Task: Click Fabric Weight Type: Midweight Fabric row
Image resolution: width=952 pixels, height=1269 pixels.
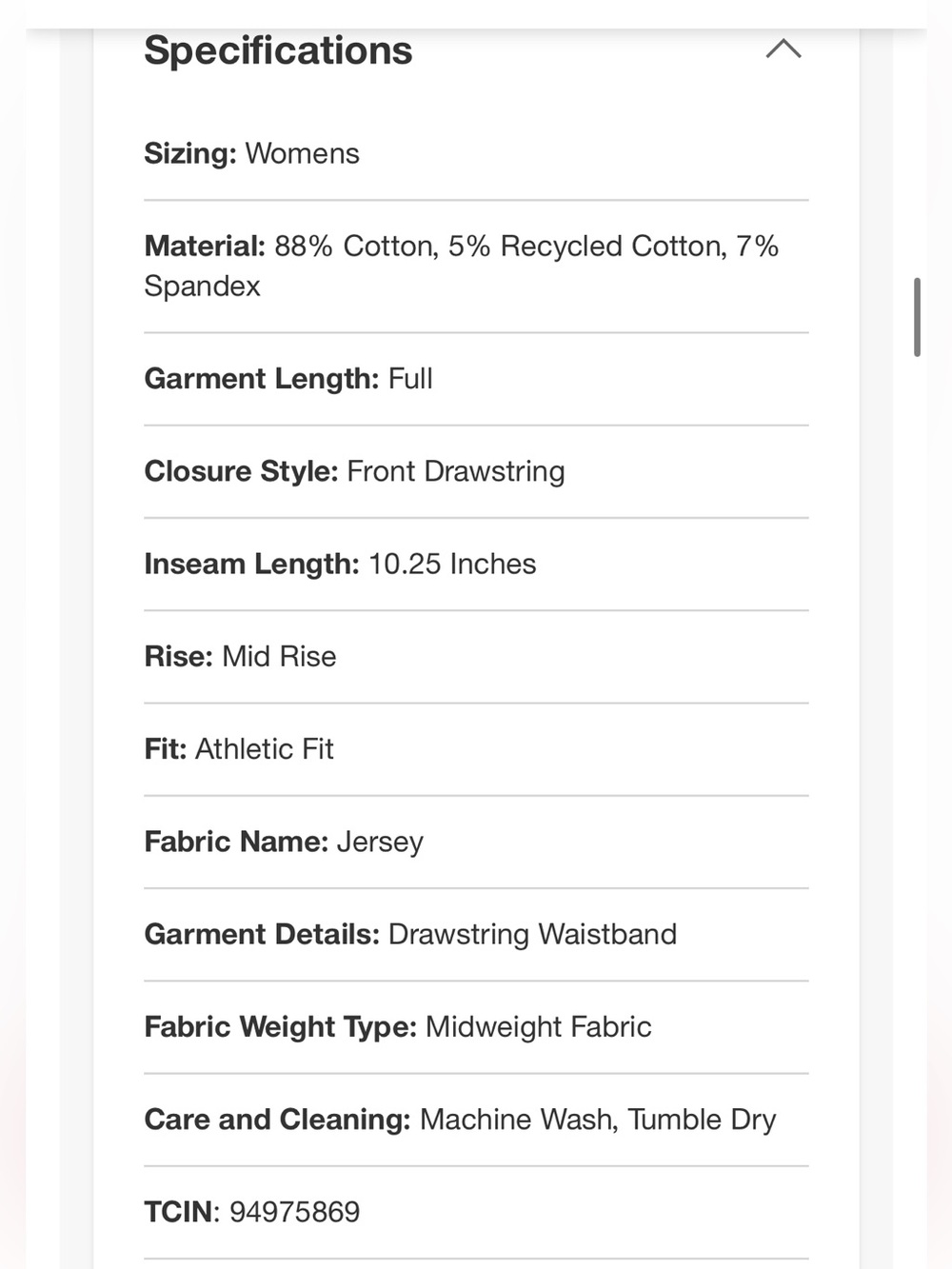Action: click(476, 1026)
